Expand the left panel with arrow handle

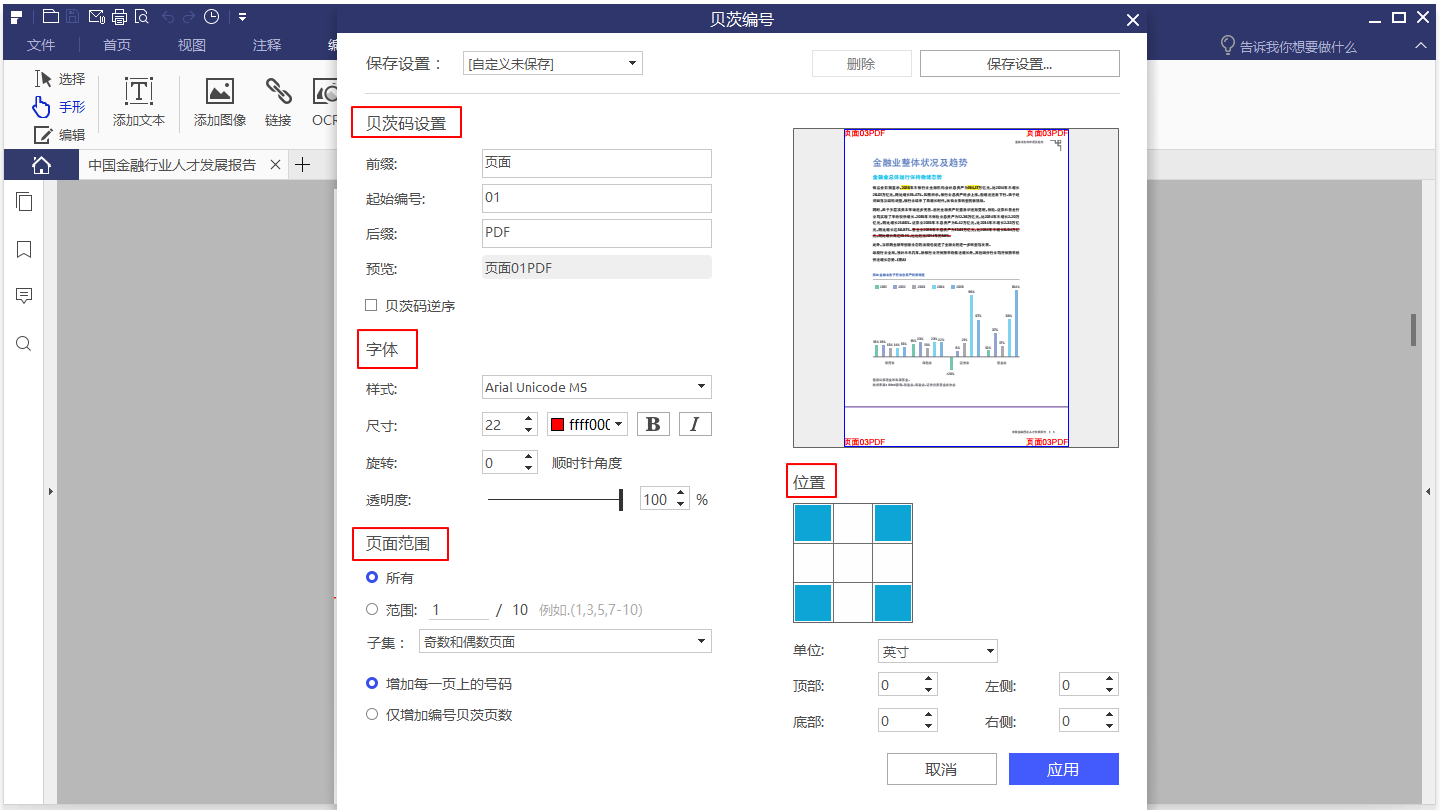click(x=51, y=491)
